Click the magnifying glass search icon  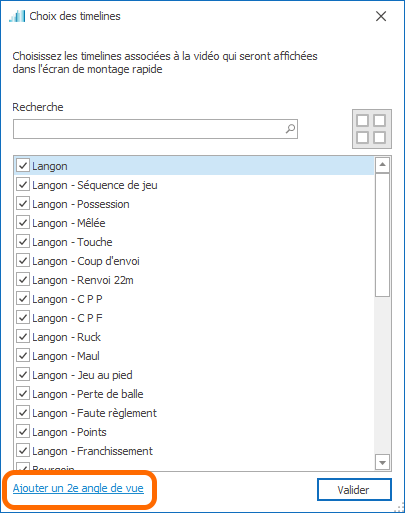pyautogui.click(x=290, y=129)
